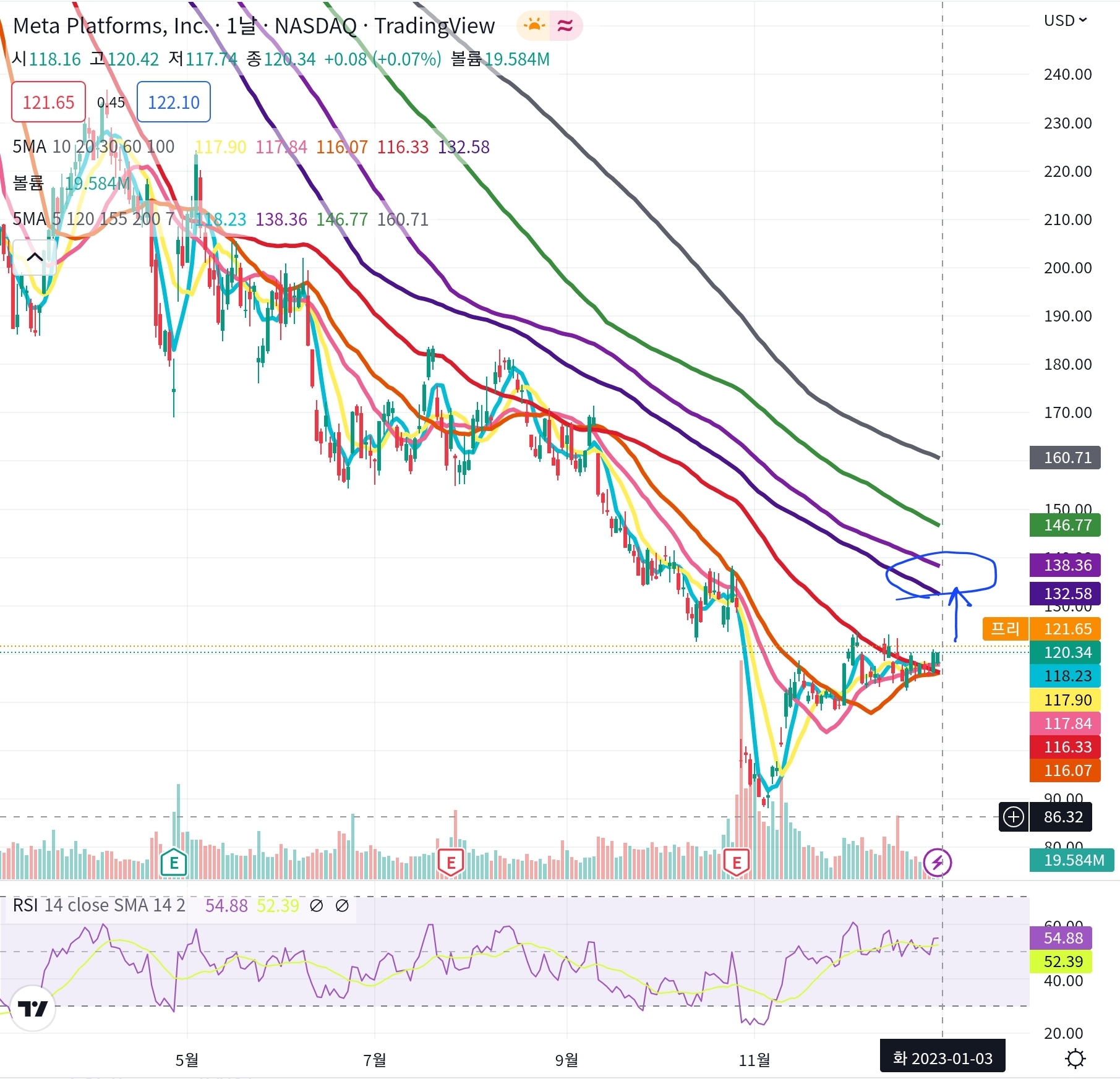
Task: Click the spread value 0.45
Action: click(111, 102)
